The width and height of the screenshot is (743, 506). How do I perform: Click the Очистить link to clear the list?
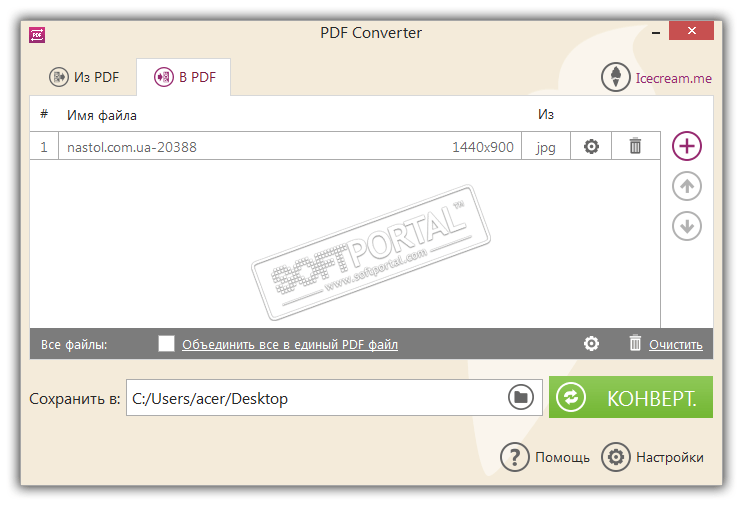[x=676, y=344]
